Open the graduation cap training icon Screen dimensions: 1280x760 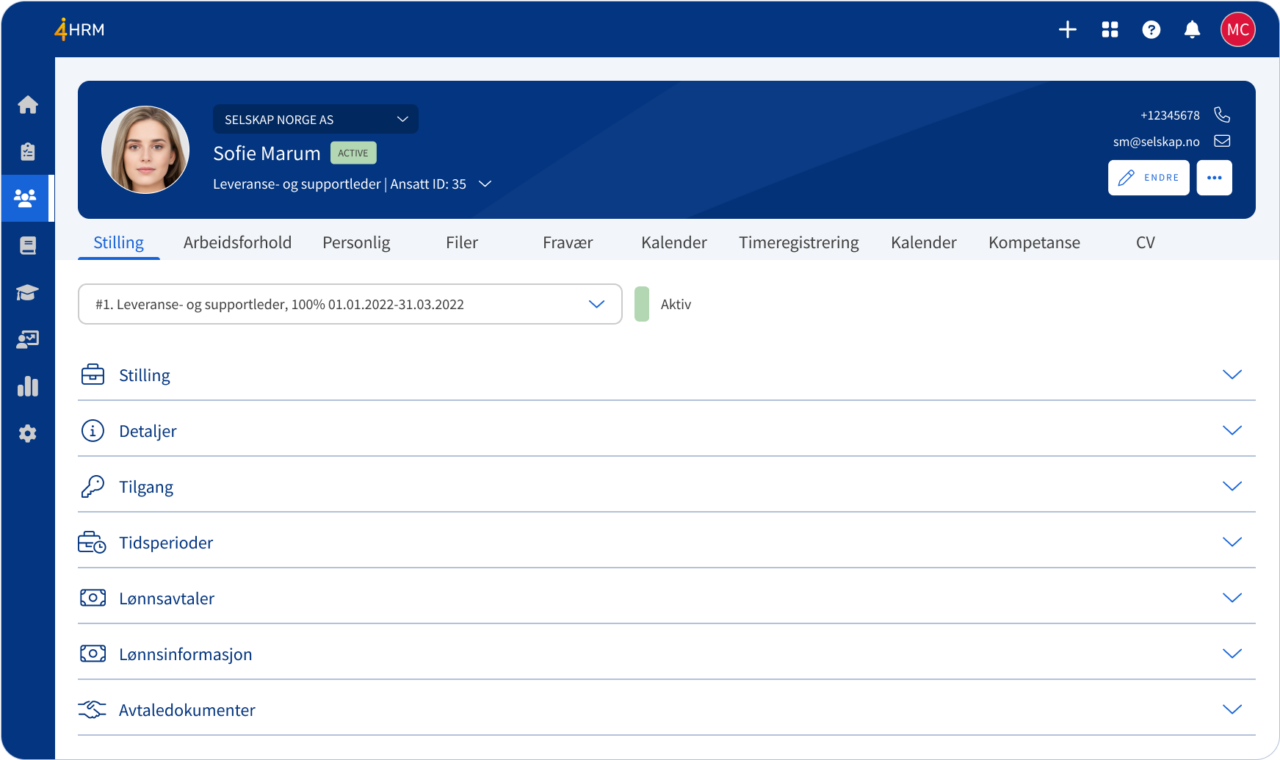(x=27, y=292)
